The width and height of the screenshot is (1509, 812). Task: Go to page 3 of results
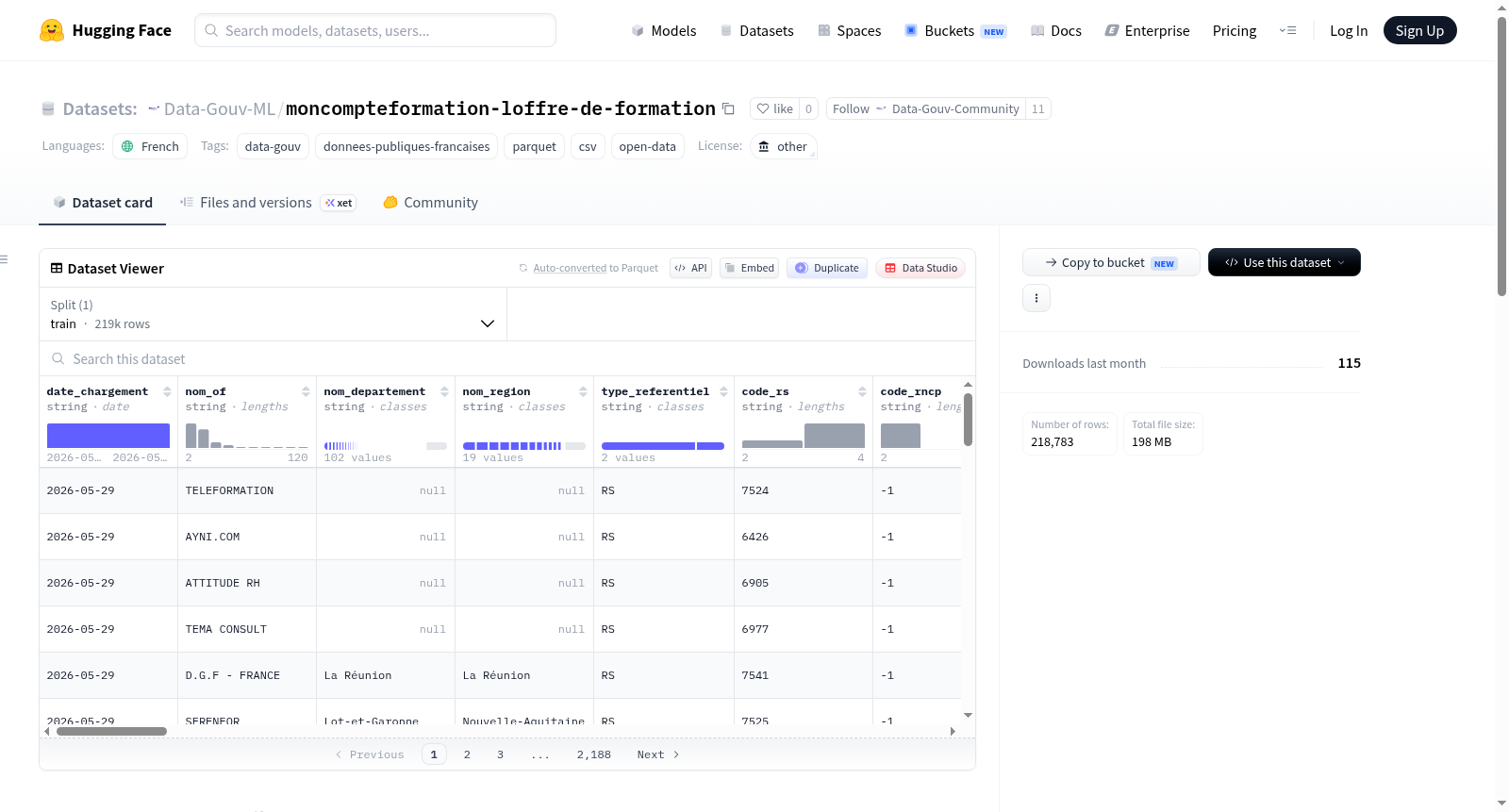pos(500,754)
